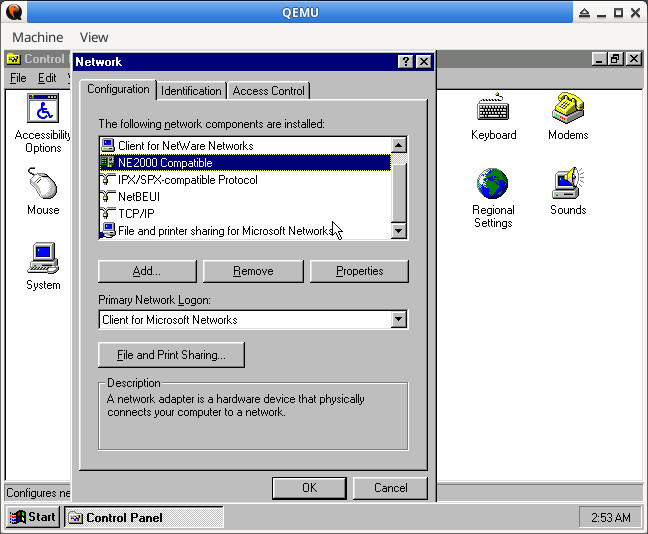The image size is (648, 534).
Task: Open File and Print Sharing... settings
Action: [172, 355]
